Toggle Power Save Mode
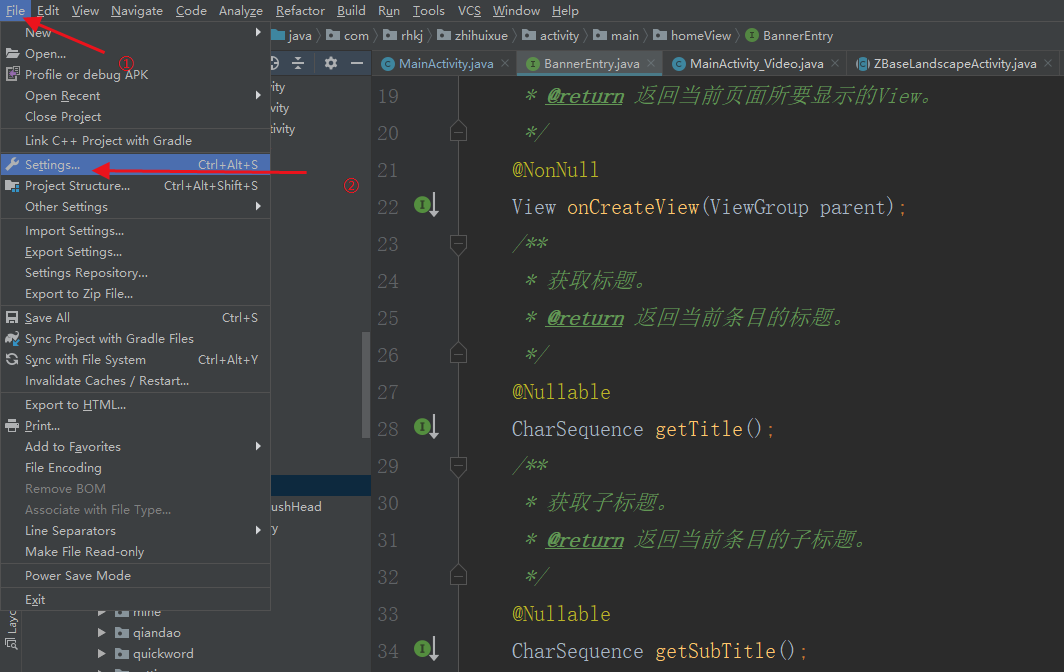 [136, 576]
